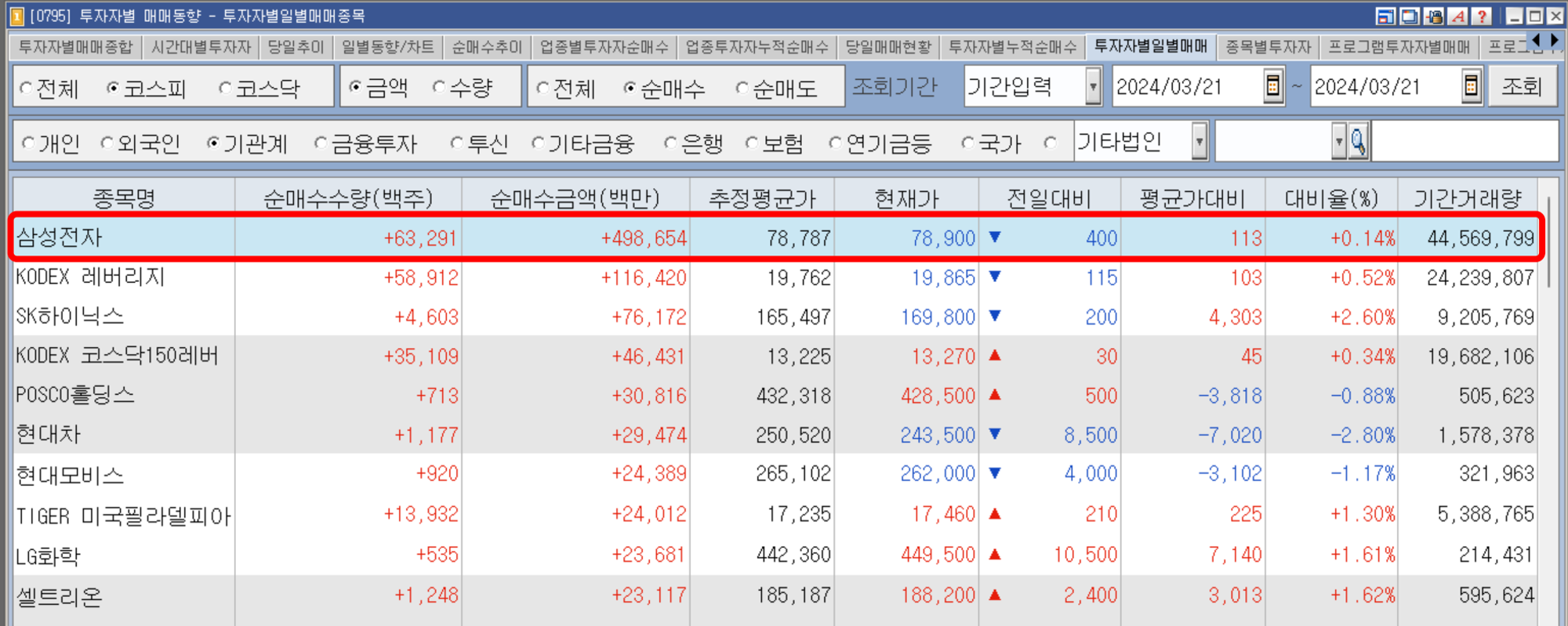Click the app icon left of [0795] title

(x=16, y=16)
